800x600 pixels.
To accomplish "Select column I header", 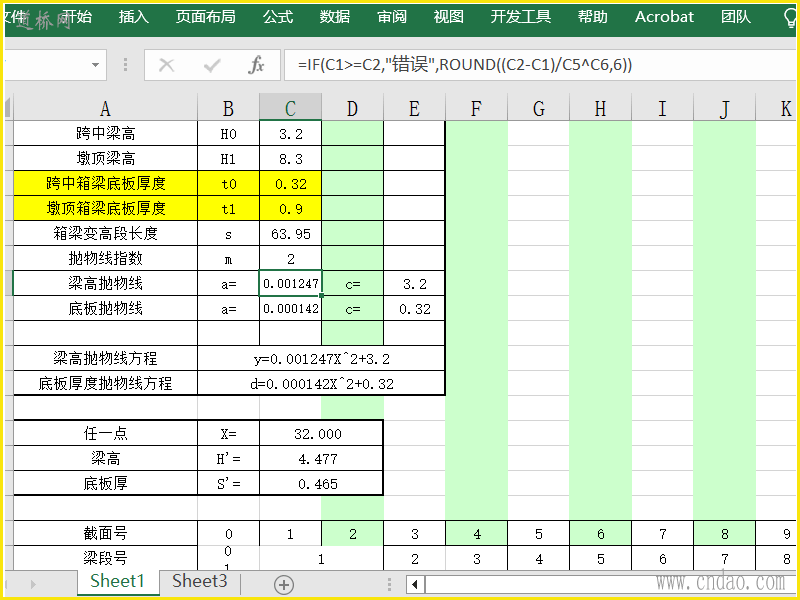I will pos(662,108).
